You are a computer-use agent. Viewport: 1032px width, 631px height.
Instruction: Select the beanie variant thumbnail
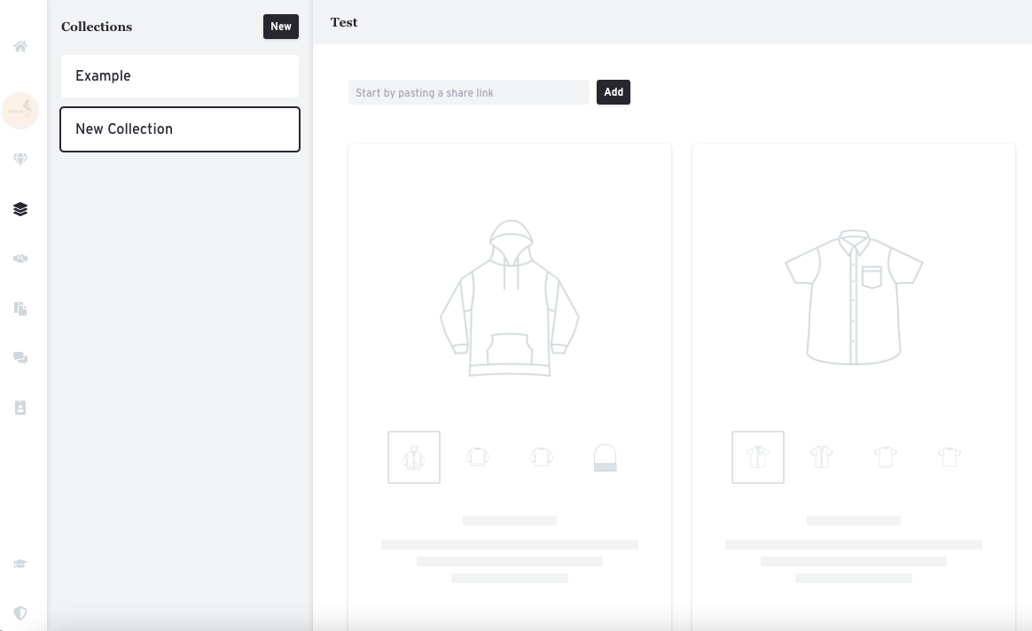pyautogui.click(x=604, y=457)
